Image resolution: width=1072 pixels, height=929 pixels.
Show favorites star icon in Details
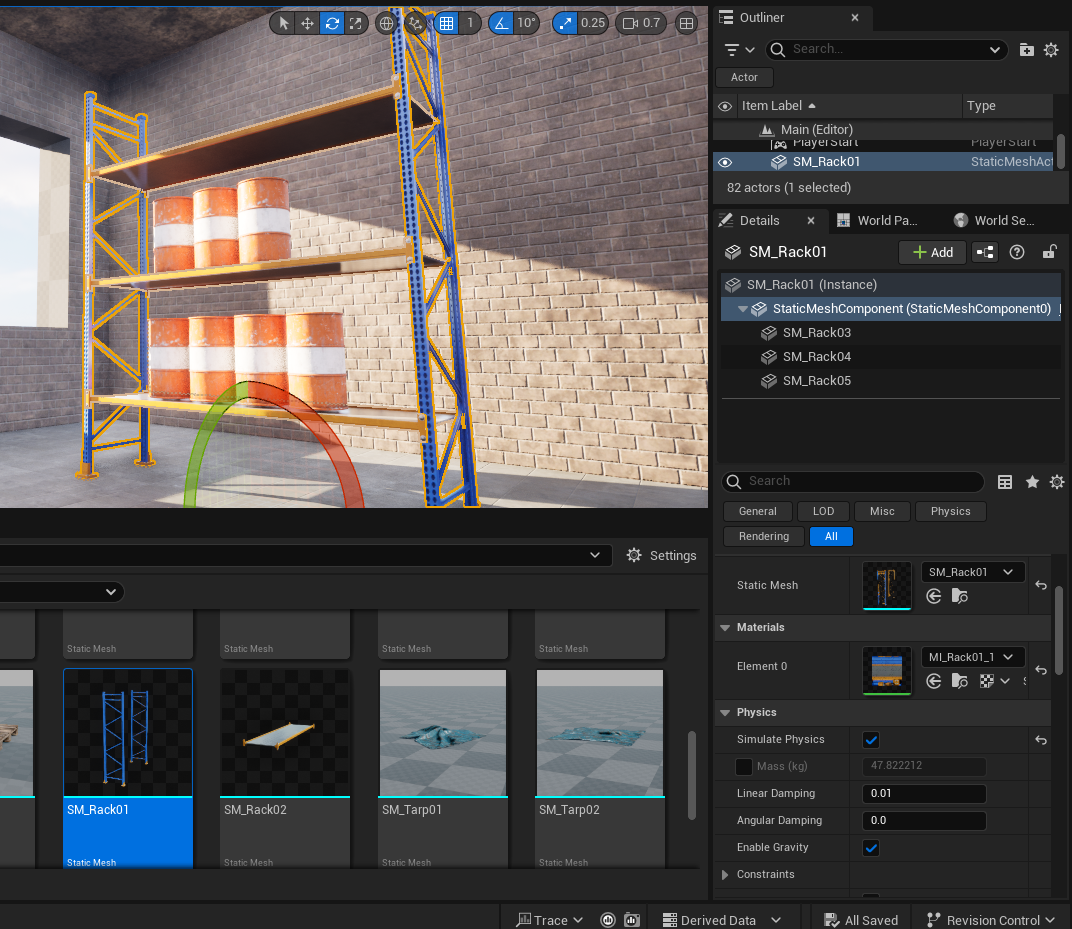pos(1032,482)
